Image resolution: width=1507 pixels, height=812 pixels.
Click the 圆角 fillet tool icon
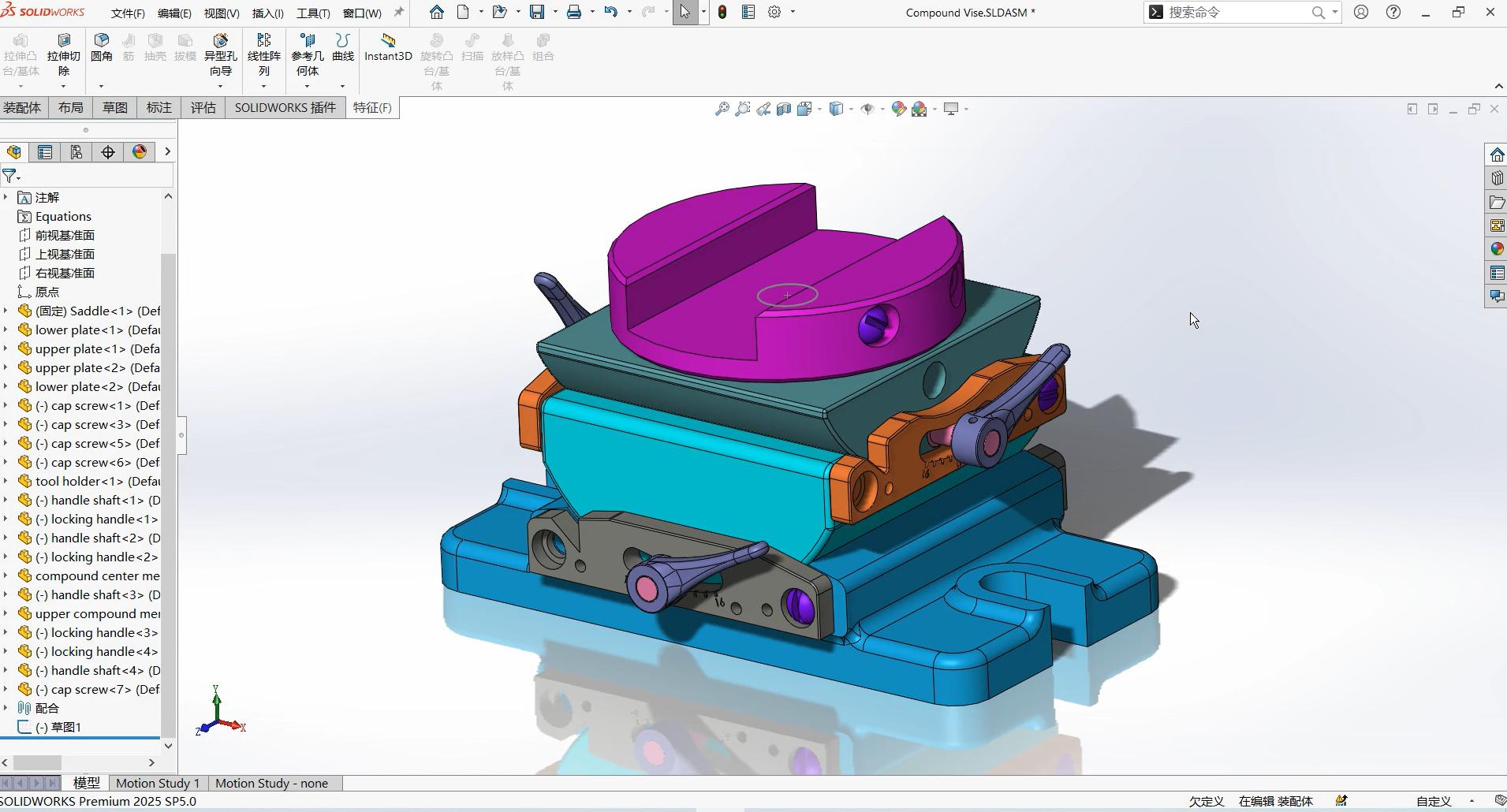pyautogui.click(x=101, y=41)
